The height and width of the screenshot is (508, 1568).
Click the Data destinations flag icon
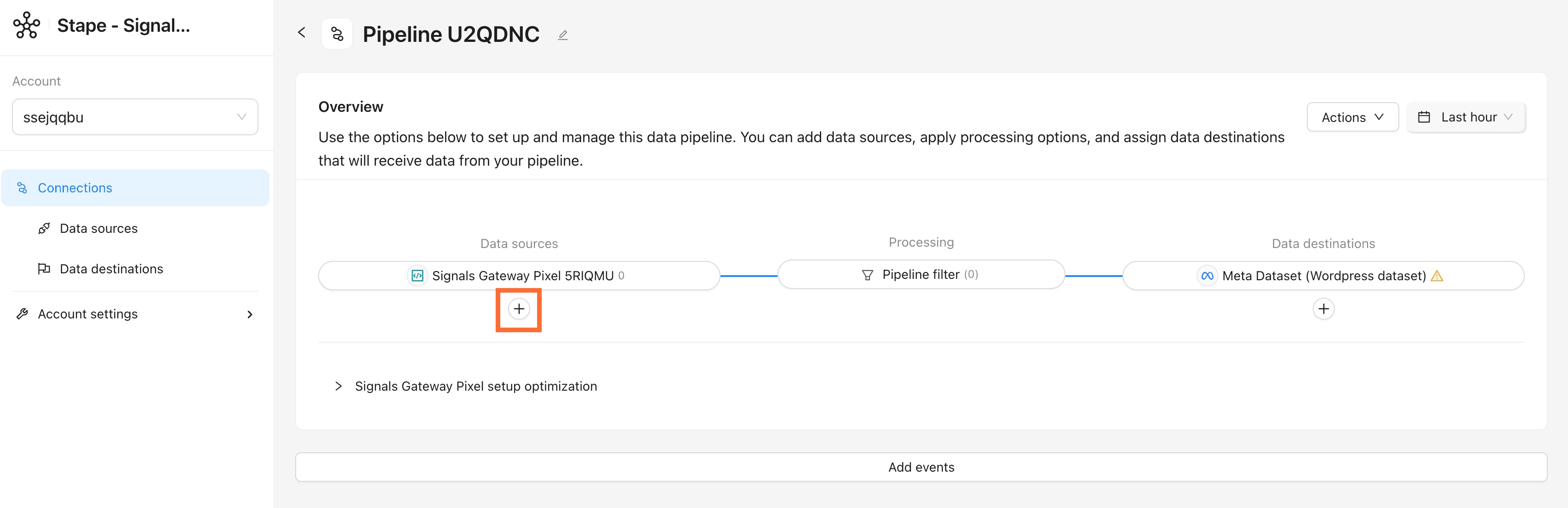44,269
